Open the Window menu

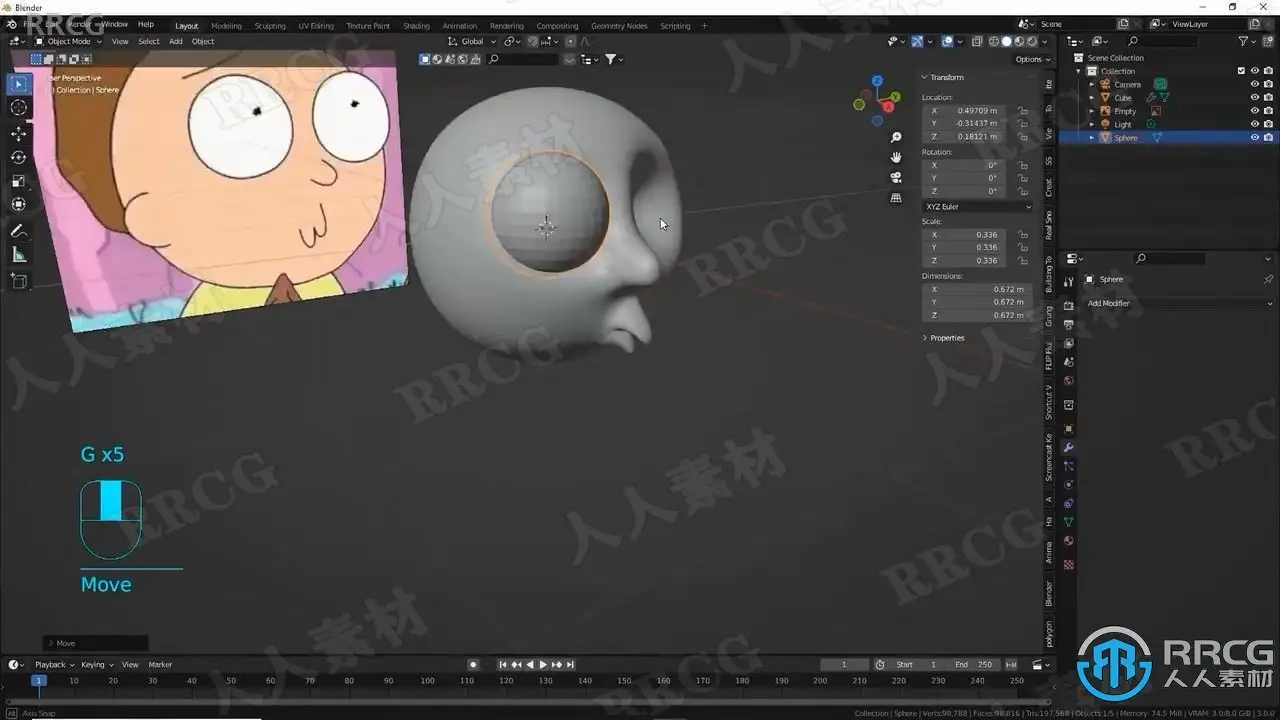click(115, 24)
